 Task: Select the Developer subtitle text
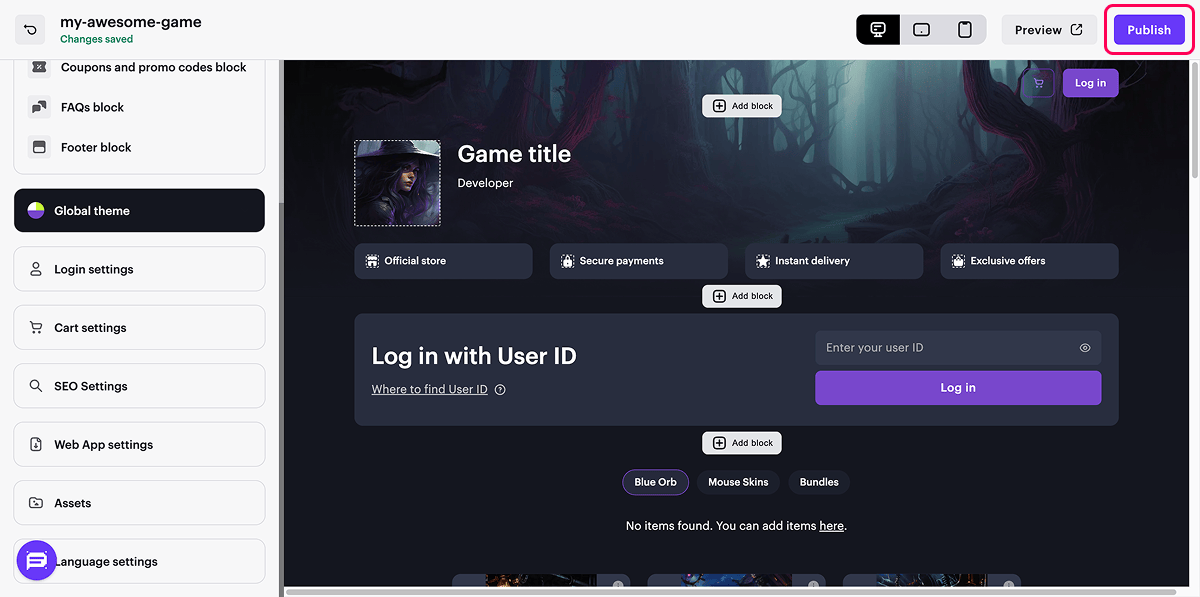(x=485, y=183)
